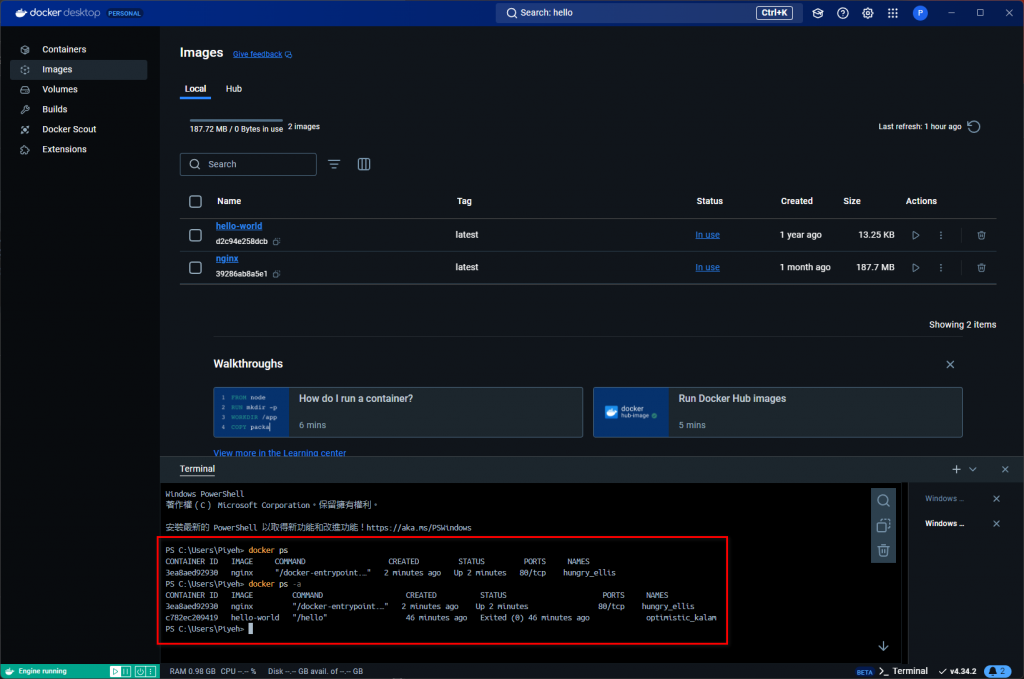Toggle the Terminal from the status bar
Screen dimensions: 1024x679
[903, 671]
